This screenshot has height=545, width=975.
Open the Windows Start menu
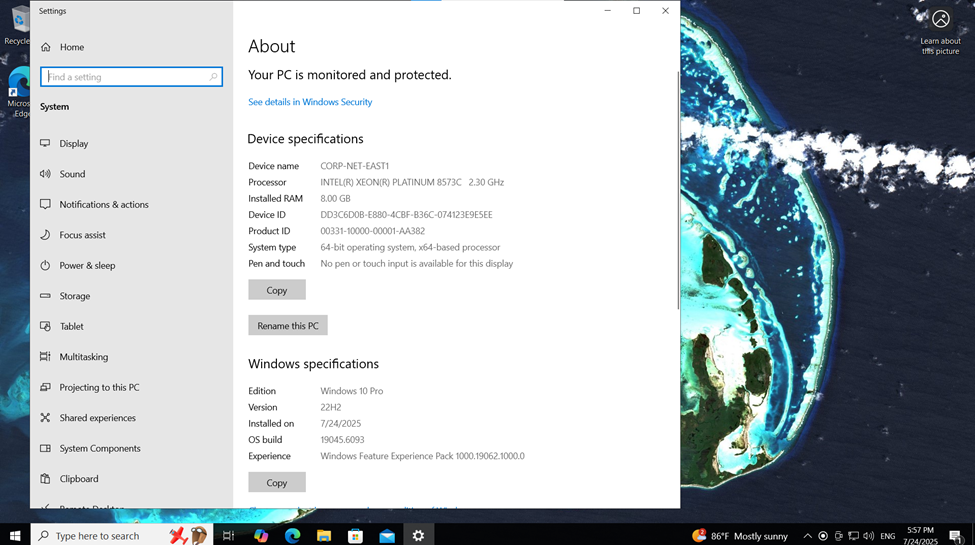coord(15,535)
